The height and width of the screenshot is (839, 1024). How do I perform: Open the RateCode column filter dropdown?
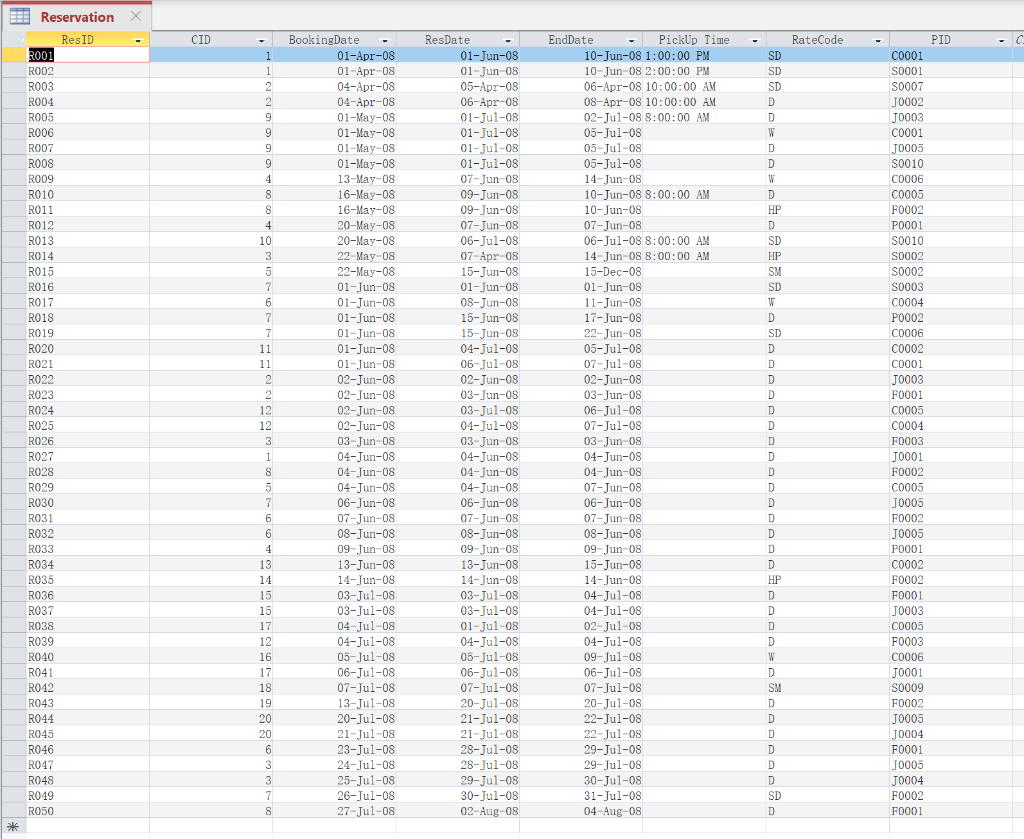click(x=878, y=40)
